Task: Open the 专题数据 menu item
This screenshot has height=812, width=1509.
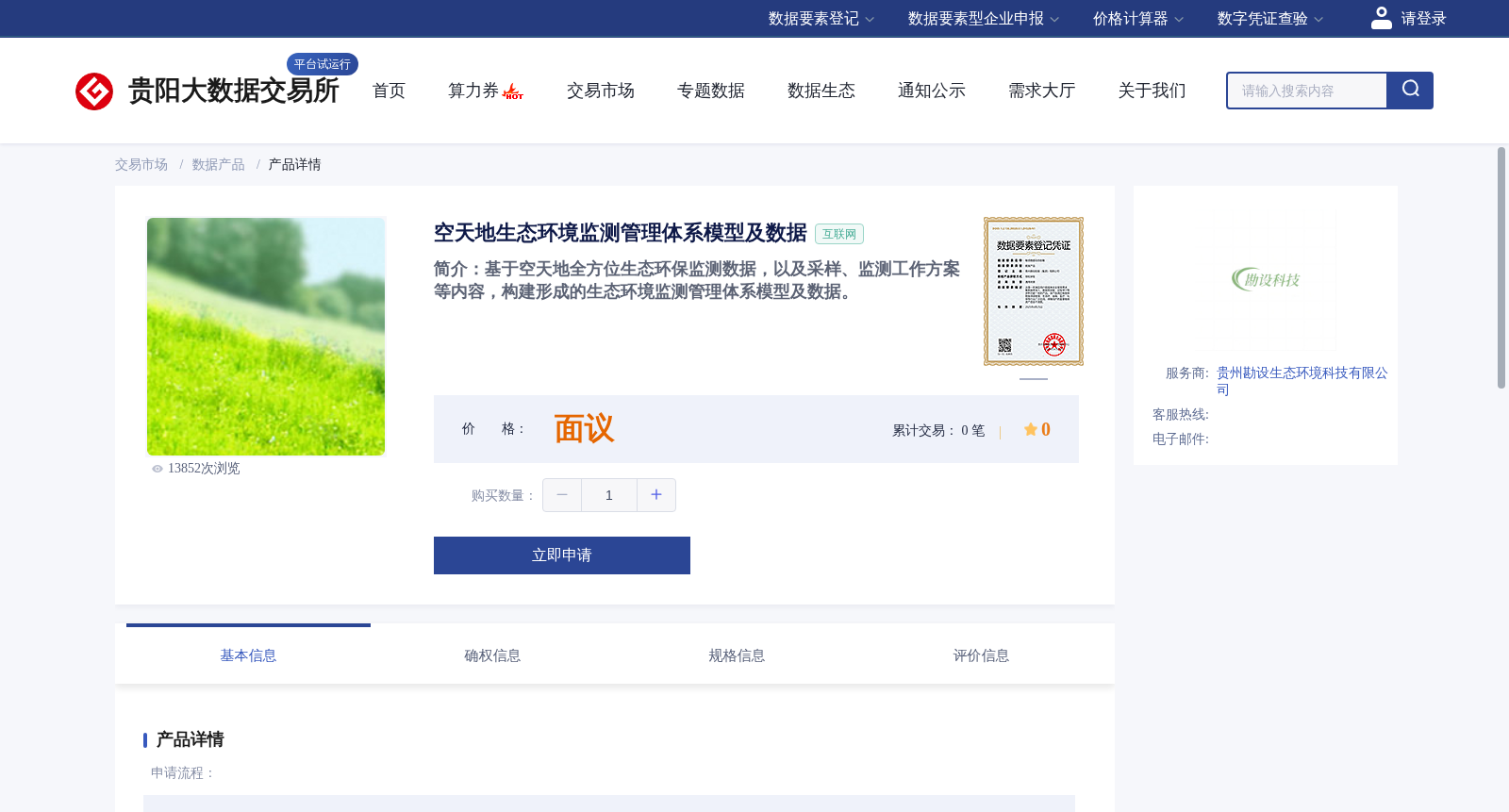Action: [711, 91]
